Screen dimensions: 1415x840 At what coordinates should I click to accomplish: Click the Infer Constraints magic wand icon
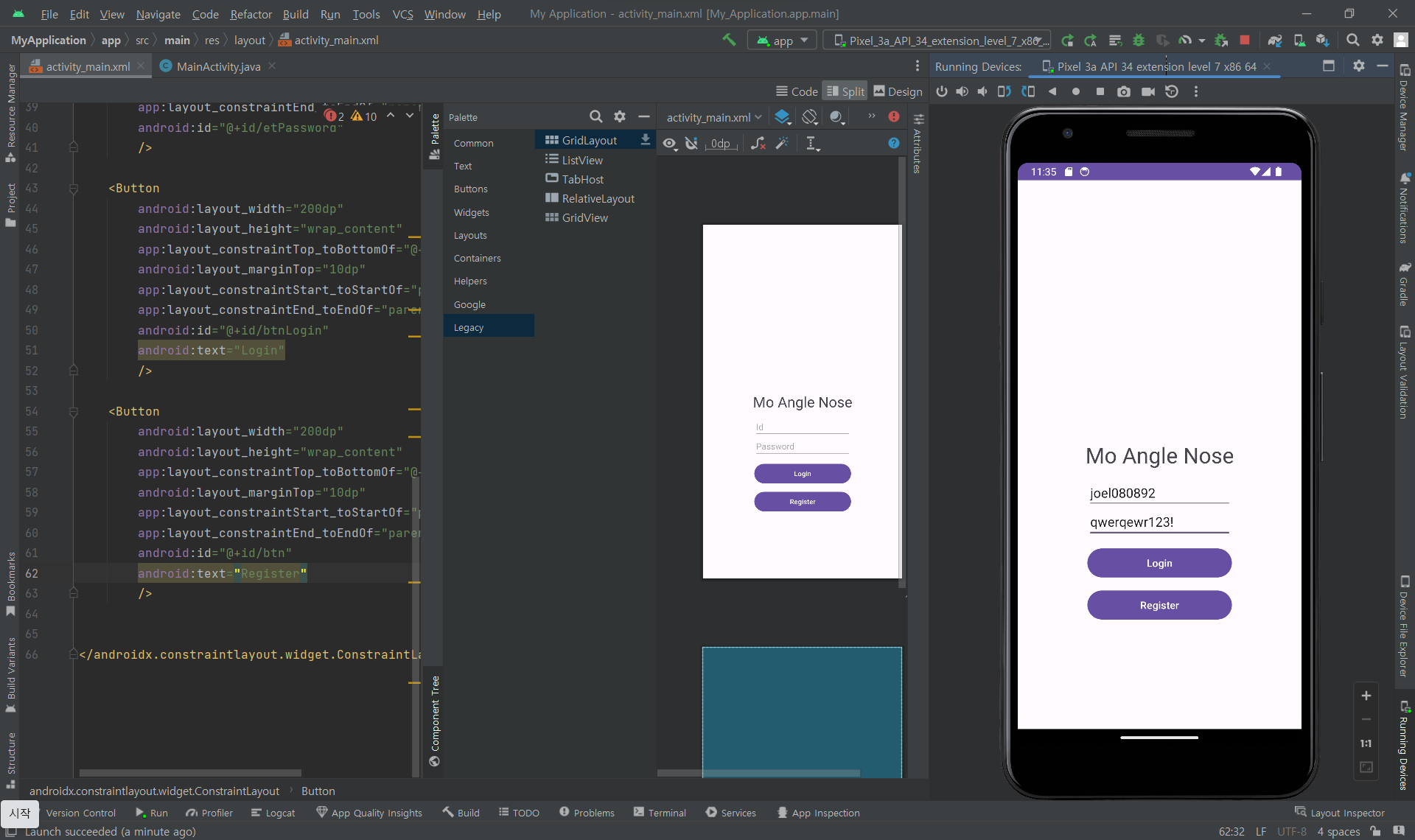pos(782,144)
